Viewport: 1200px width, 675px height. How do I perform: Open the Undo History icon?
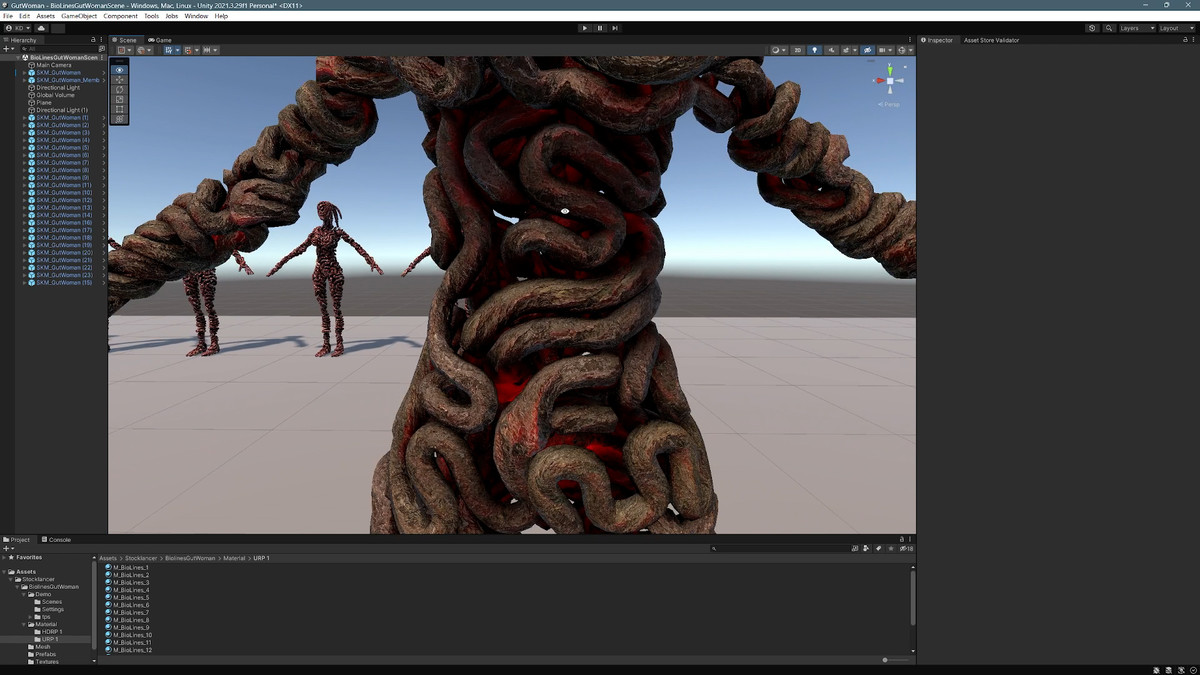[x=1092, y=28]
